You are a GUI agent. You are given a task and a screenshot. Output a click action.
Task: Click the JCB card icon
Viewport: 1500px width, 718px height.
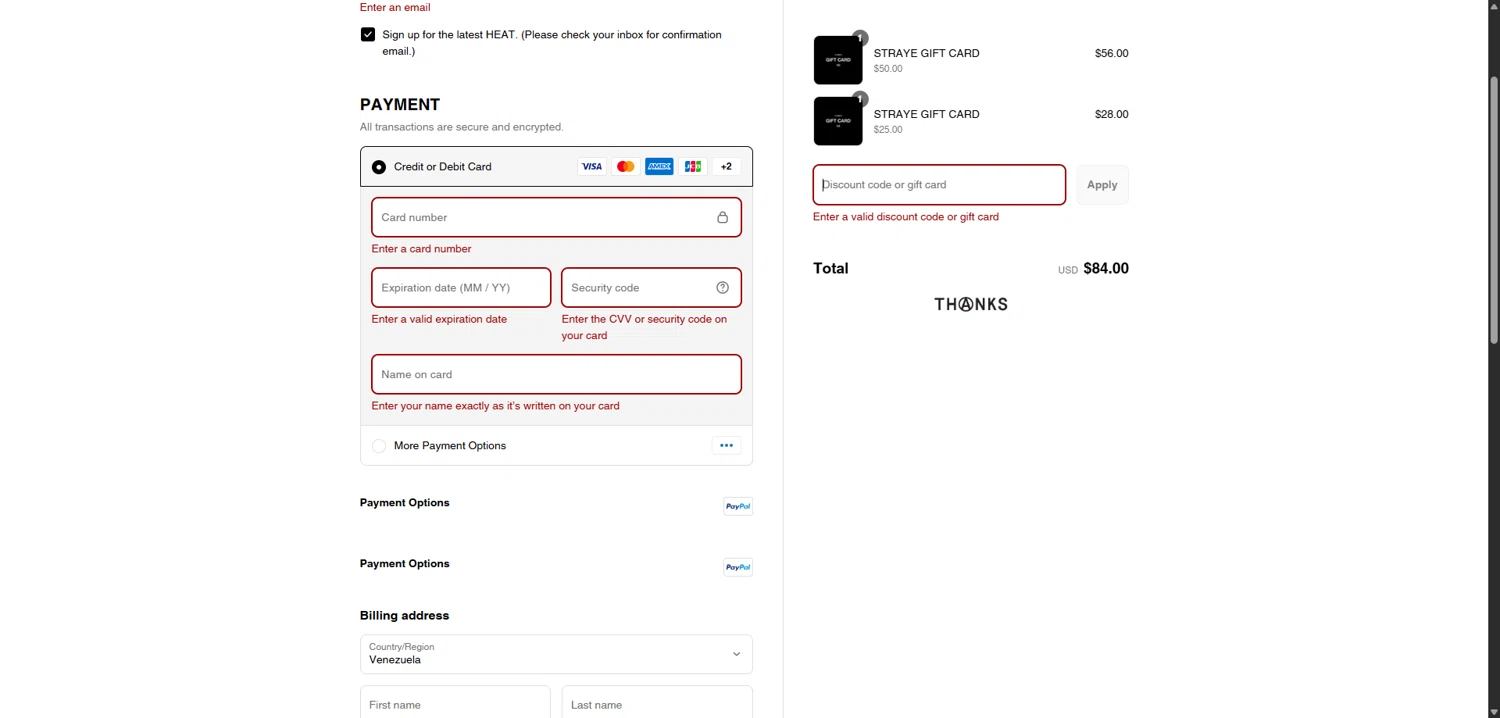693,167
